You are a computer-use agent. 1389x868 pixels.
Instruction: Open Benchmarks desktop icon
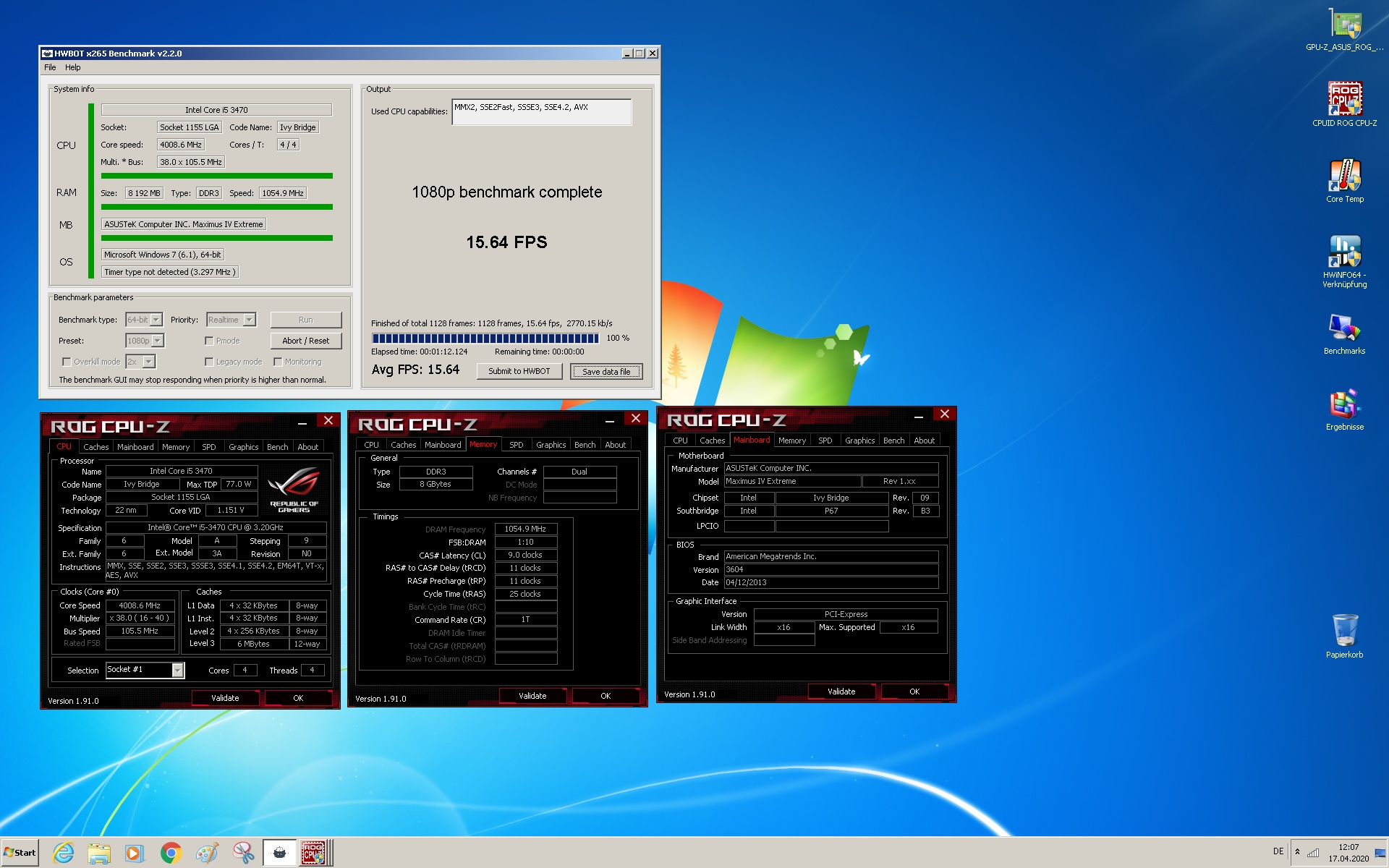point(1344,333)
